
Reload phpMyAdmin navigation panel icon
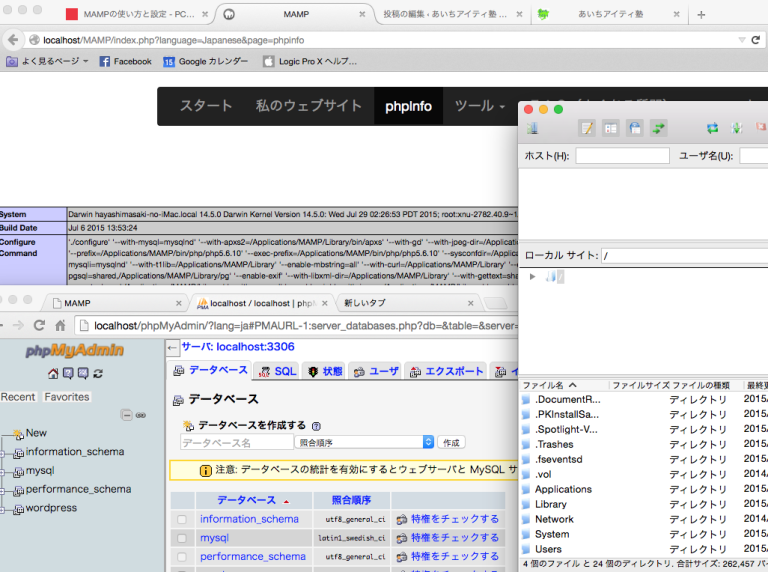[x=98, y=374]
